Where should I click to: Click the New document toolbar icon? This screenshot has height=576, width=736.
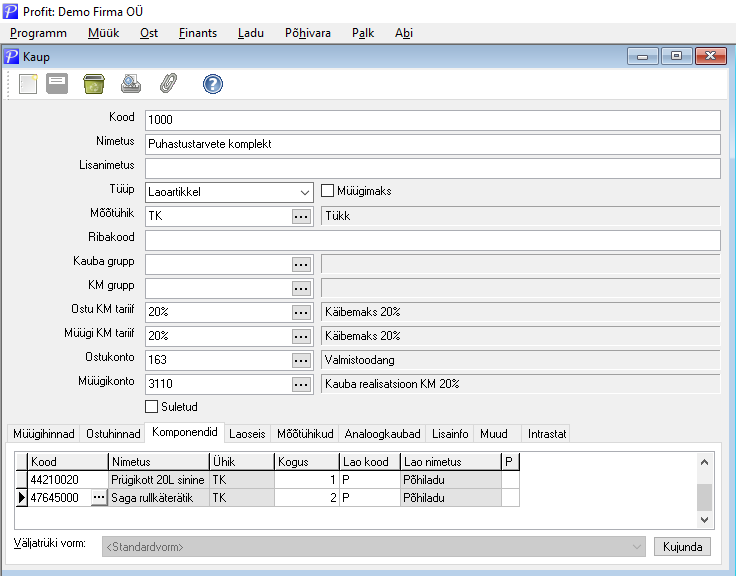tap(28, 84)
